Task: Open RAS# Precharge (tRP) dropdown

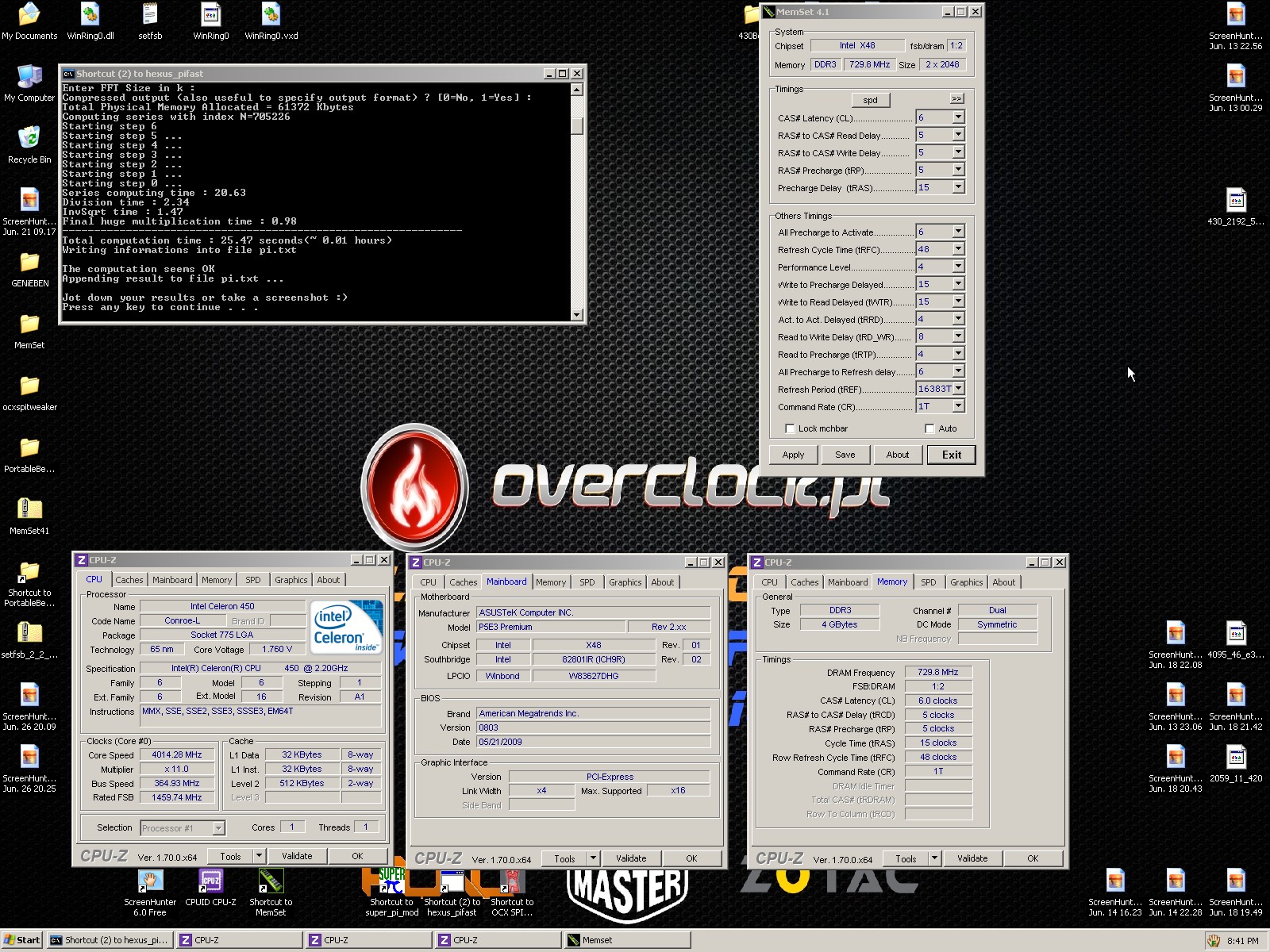Action: (958, 170)
